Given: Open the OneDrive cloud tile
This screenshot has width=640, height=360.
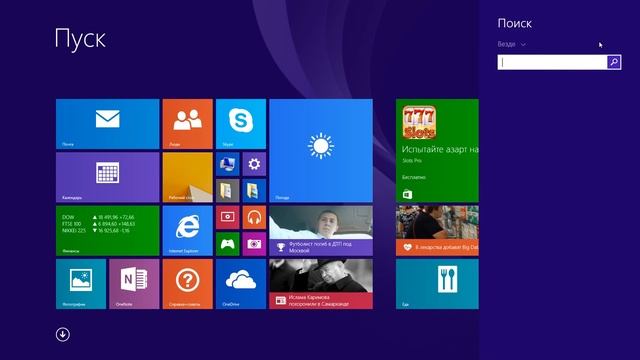Looking at the screenshot, I should [x=241, y=284].
